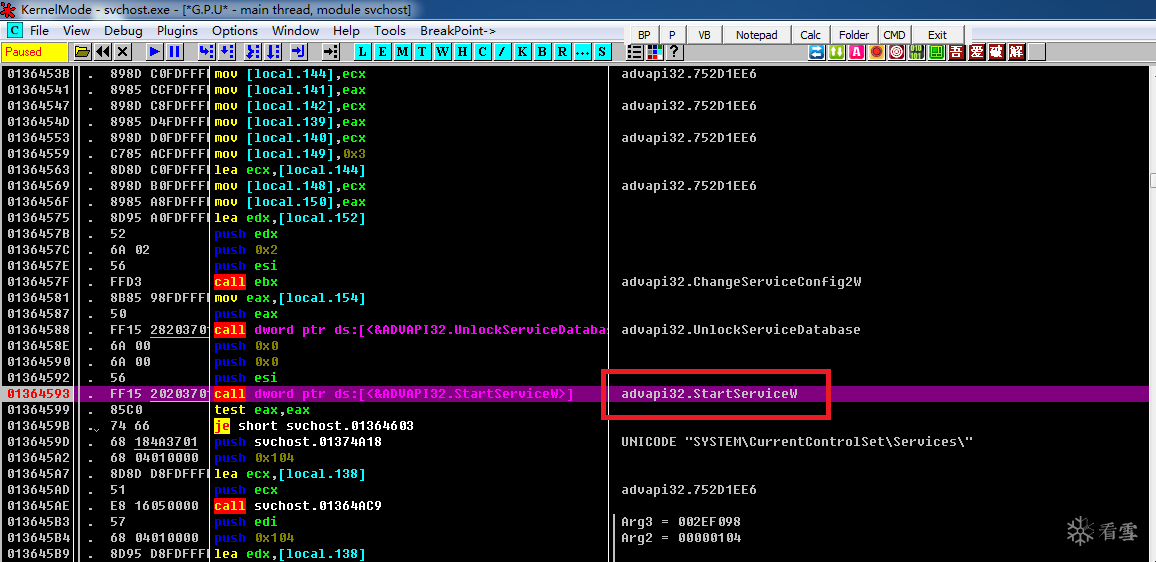This screenshot has height=562, width=1156.
Task: Open the Debug menu
Action: [x=123, y=31]
